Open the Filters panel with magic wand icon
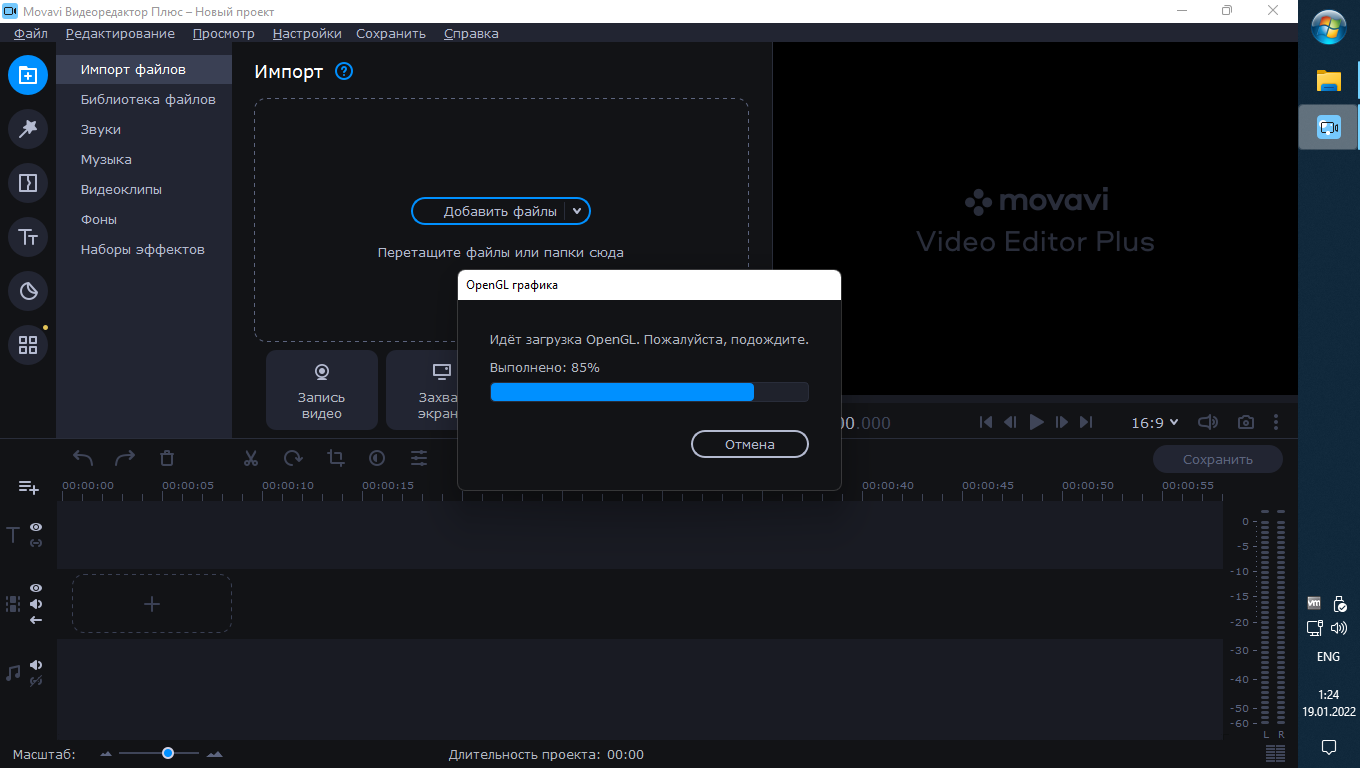 coord(28,129)
